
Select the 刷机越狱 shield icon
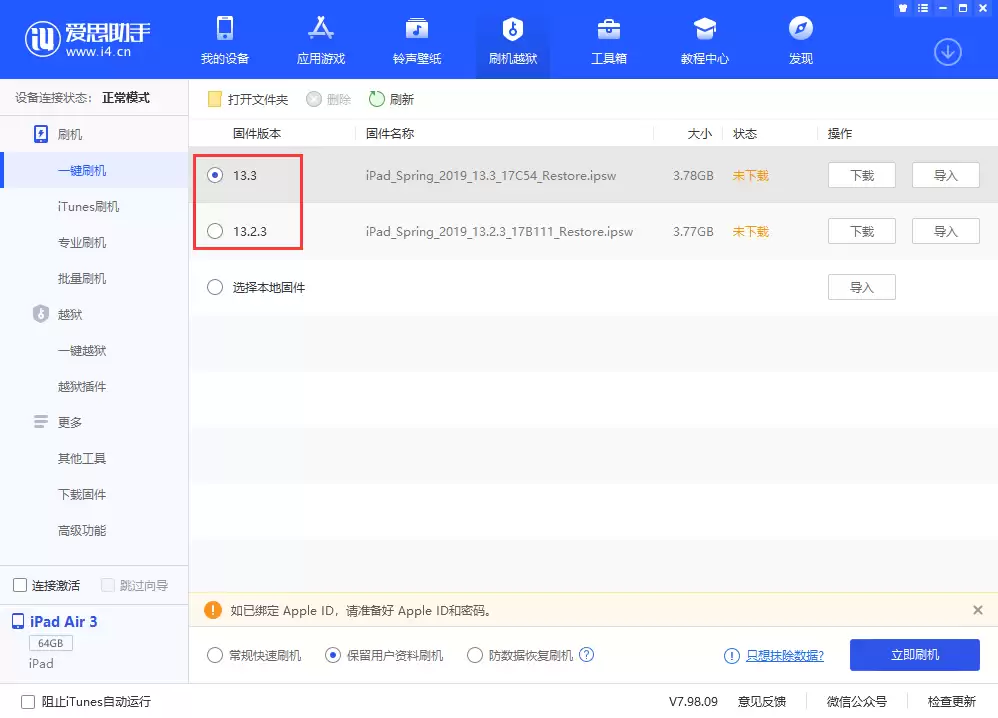pyautogui.click(x=512, y=29)
